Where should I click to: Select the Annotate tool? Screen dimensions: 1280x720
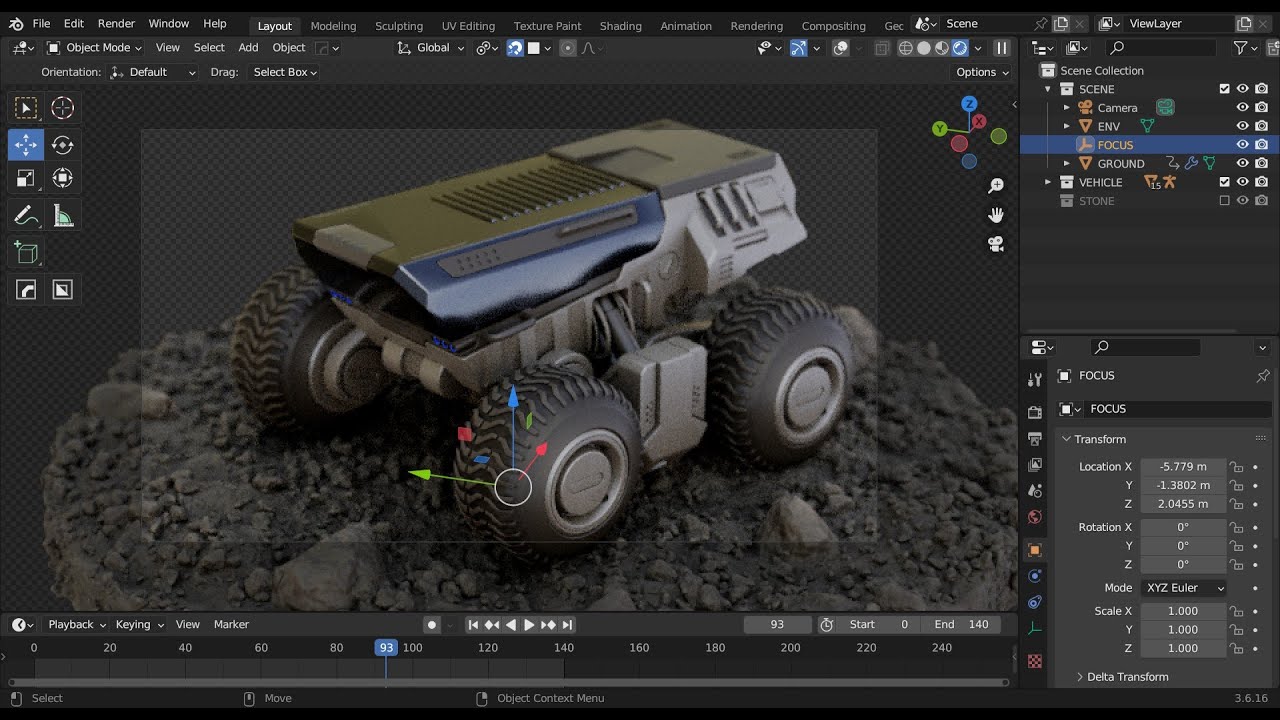point(26,216)
